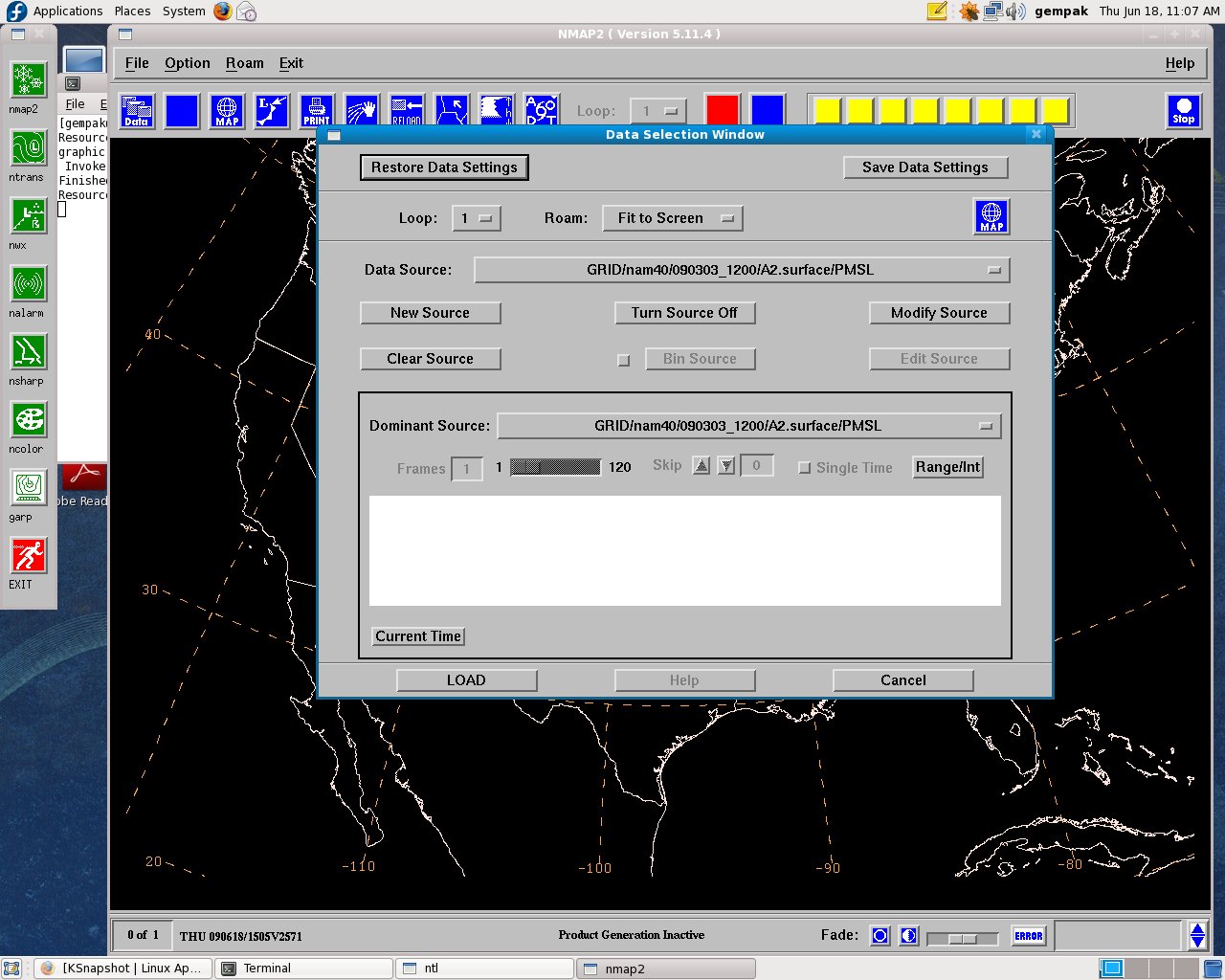Click the System menu in the top panel
The height and width of the screenshot is (980, 1225).
[183, 11]
